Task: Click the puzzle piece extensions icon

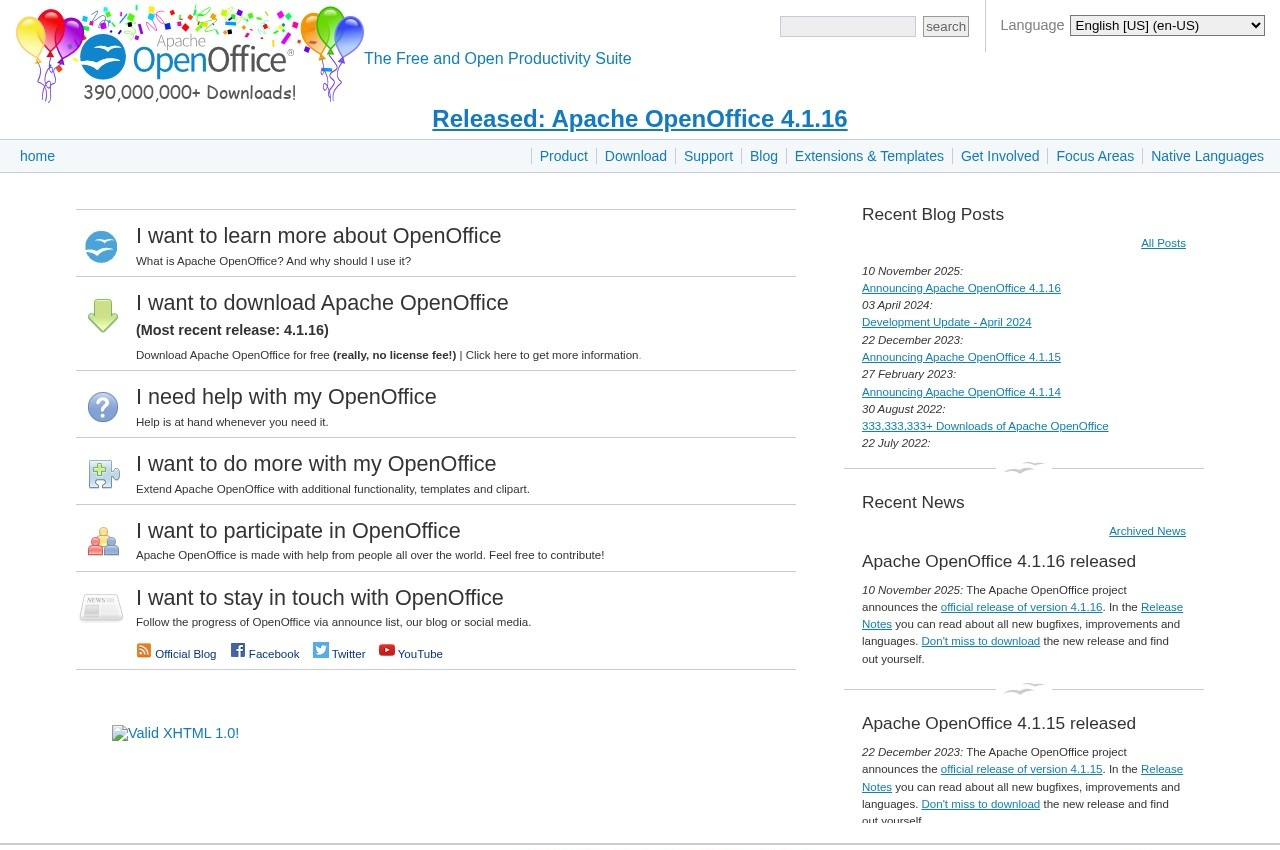Action: (104, 474)
